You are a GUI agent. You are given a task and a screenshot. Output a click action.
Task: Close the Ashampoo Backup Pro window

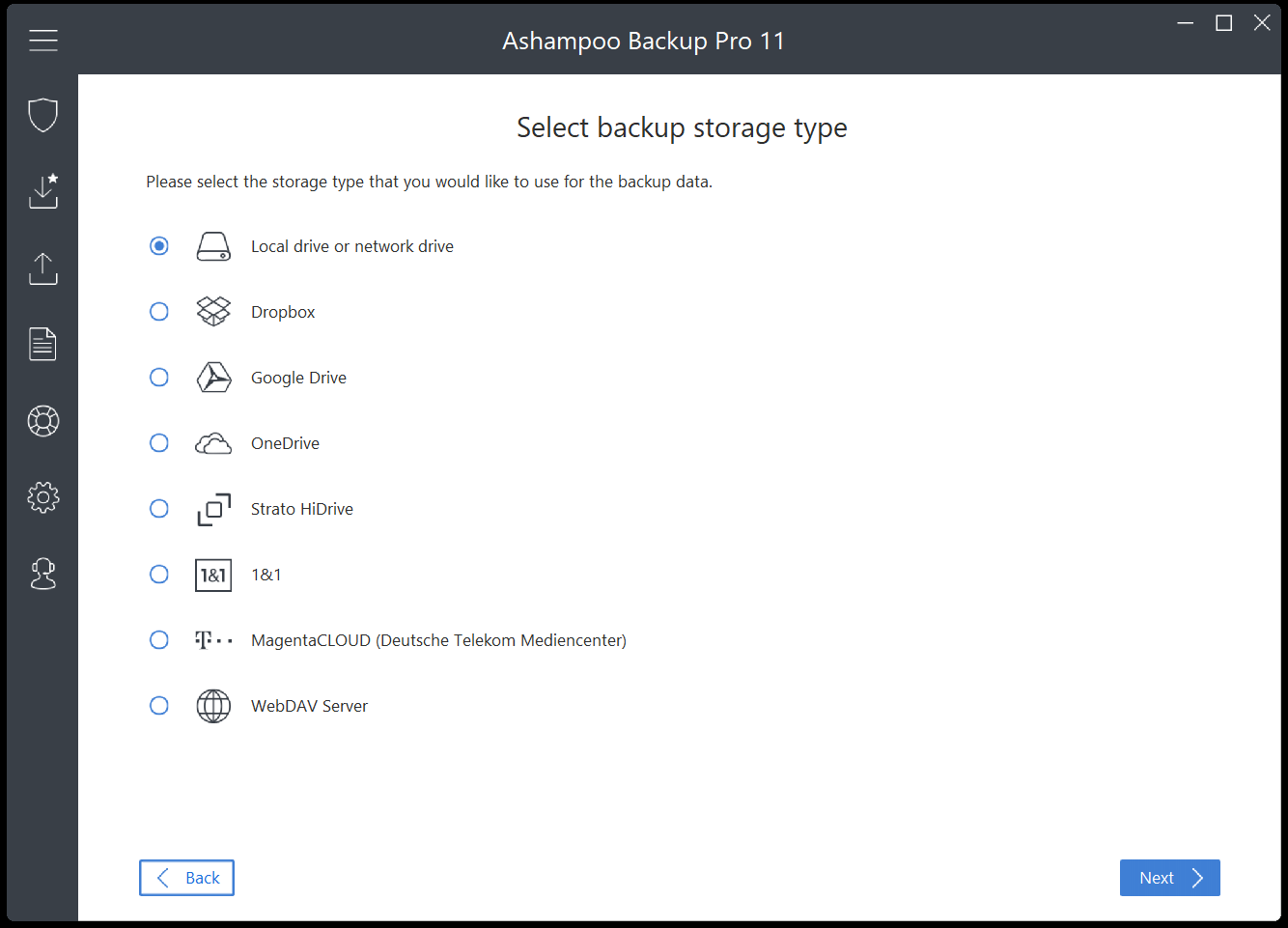tap(1262, 22)
